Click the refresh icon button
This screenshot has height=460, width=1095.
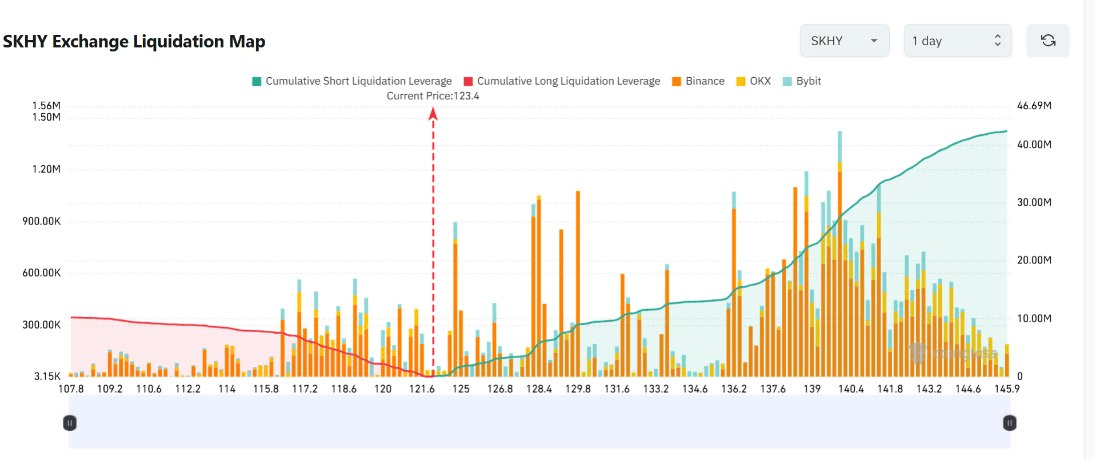tap(1048, 40)
